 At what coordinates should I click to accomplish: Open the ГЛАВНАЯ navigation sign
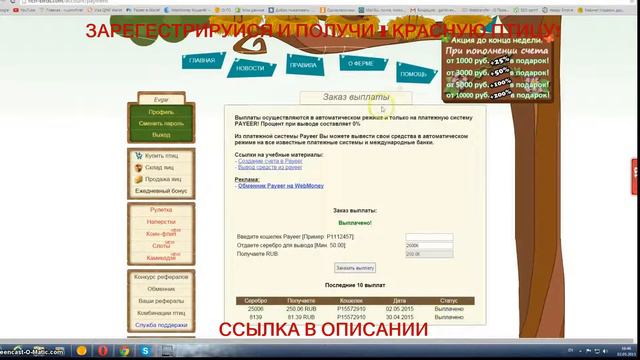(203, 60)
